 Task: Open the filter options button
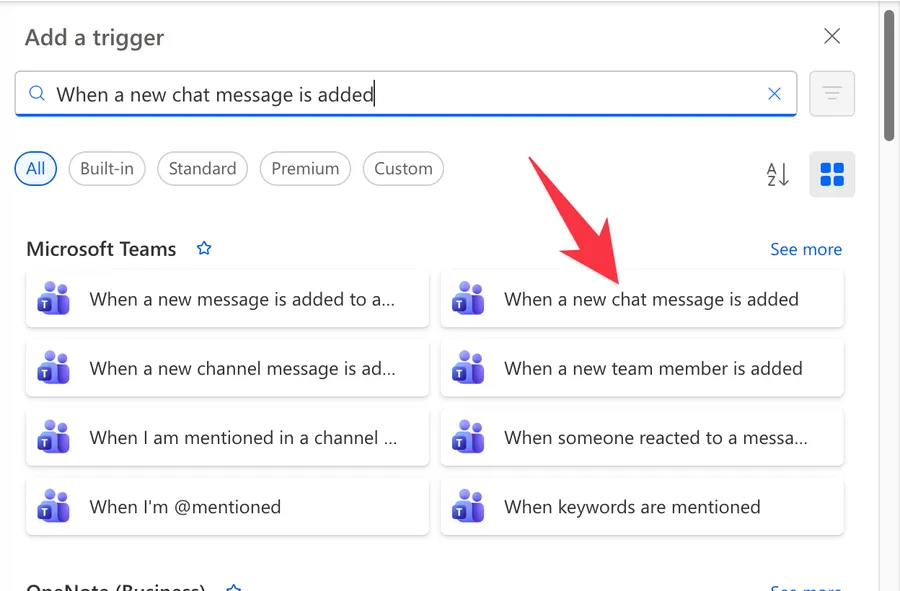click(832, 94)
